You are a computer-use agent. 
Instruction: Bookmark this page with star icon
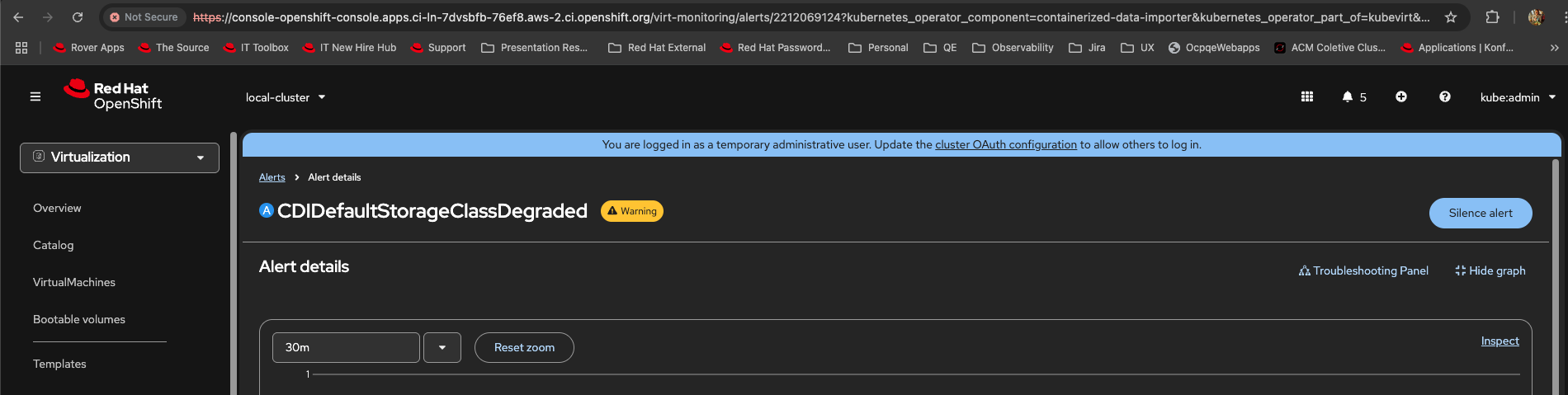1451,17
